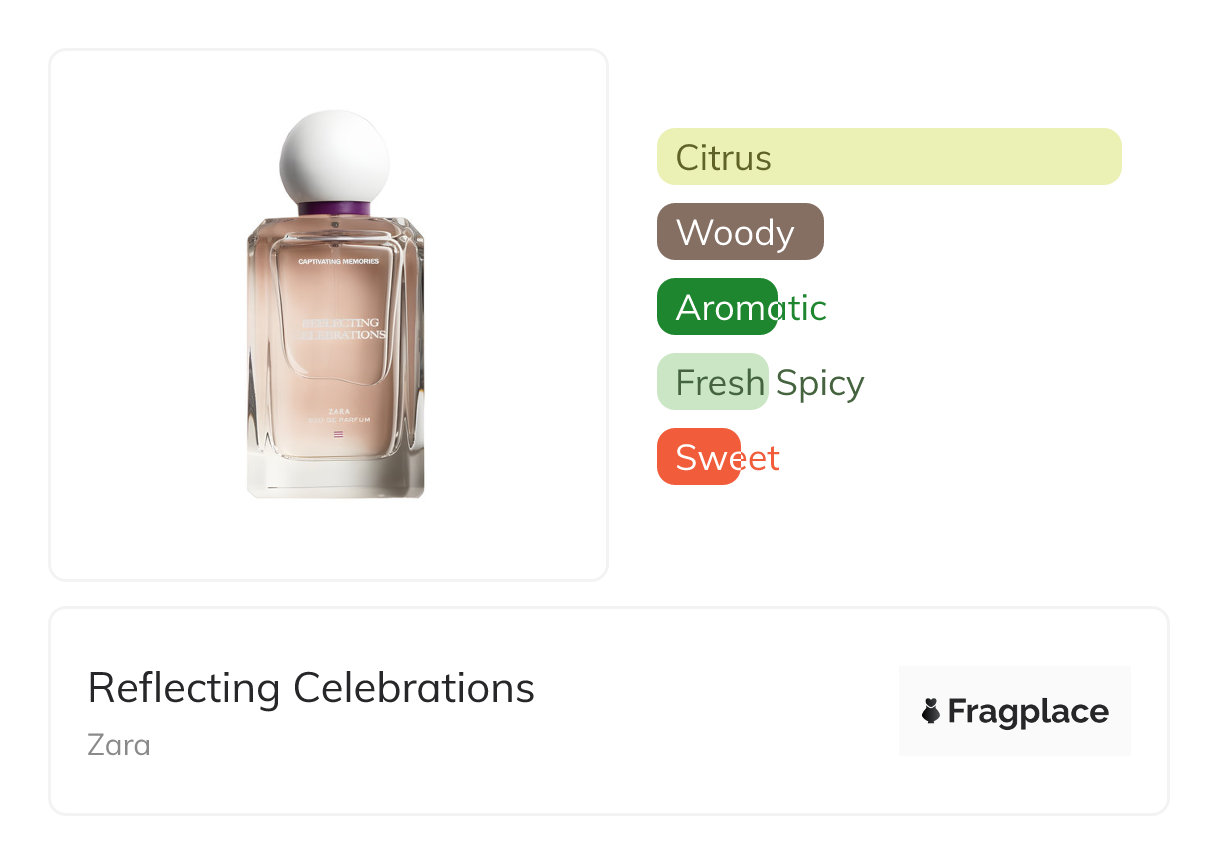Click the brown Woody accord bar
The height and width of the screenshot is (864, 1218).
tap(739, 232)
